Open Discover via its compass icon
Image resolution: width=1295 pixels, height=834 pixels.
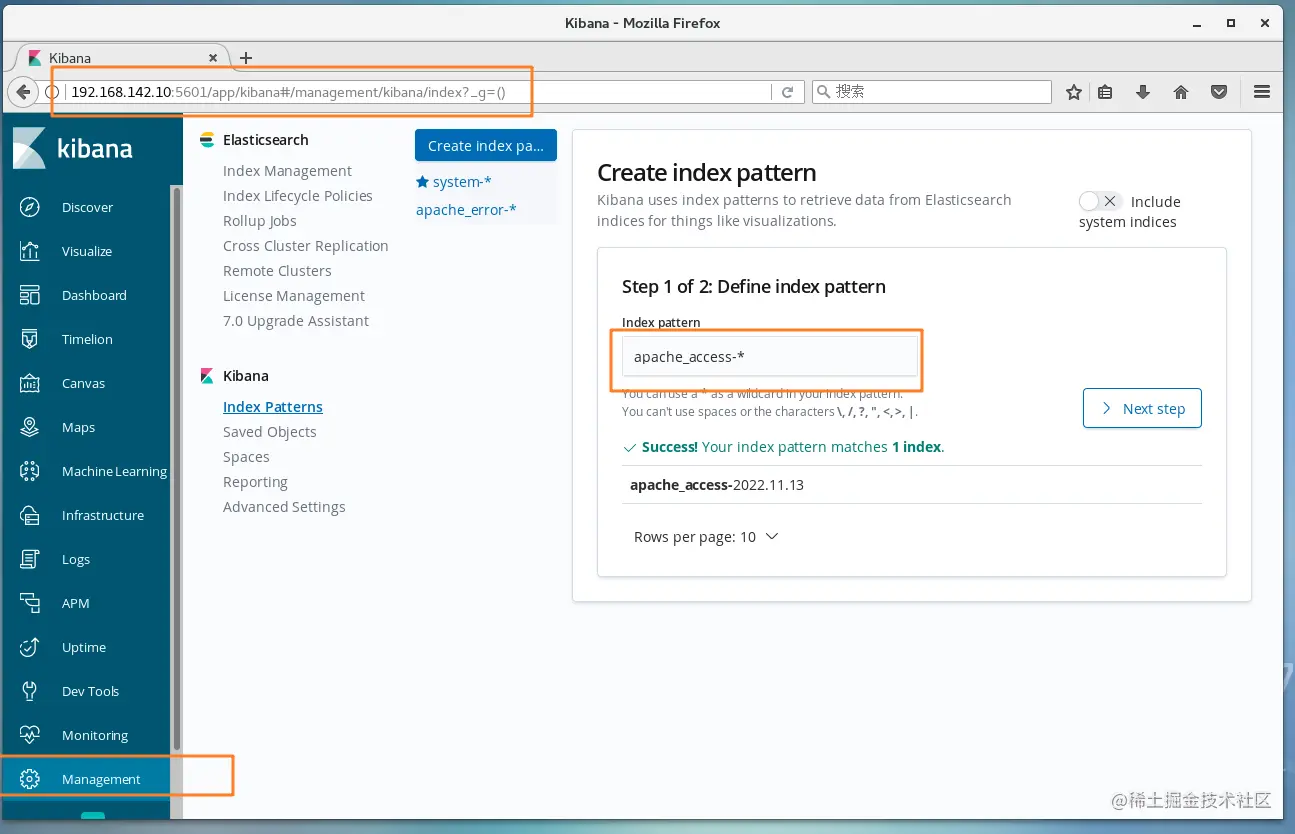(30, 207)
